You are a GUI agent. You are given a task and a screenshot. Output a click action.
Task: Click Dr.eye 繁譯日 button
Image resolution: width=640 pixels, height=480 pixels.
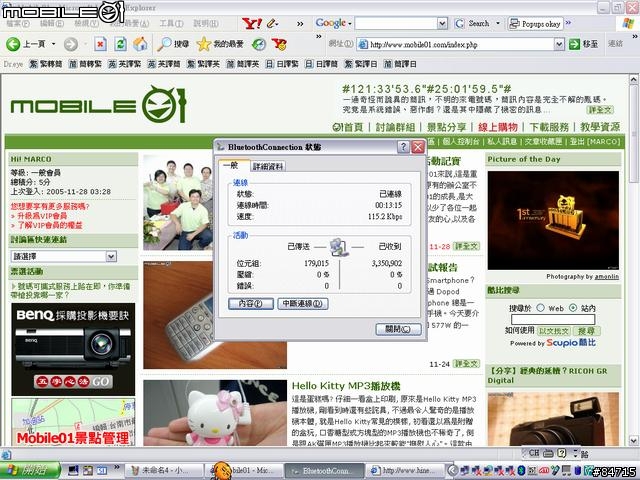361,64
